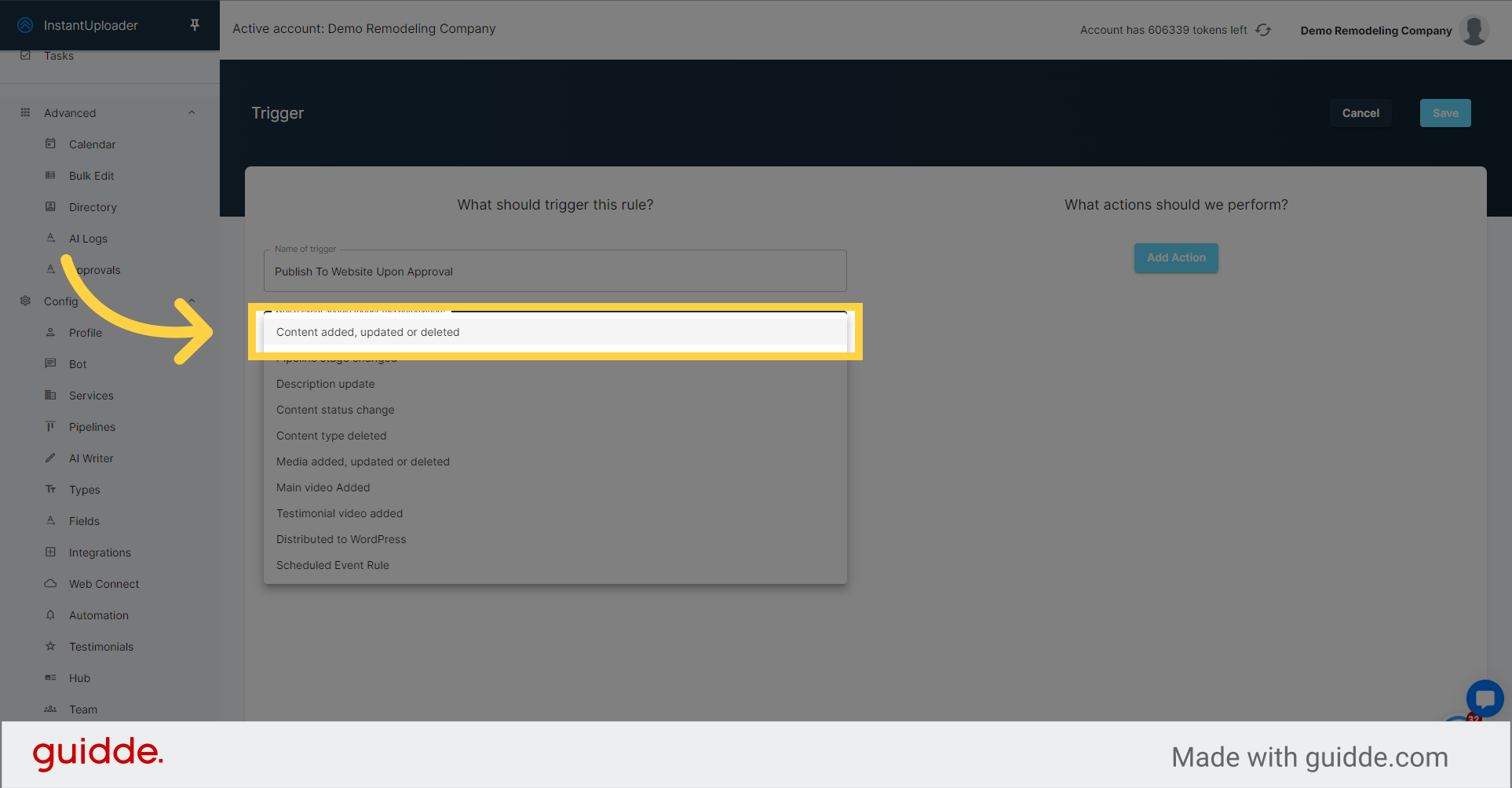Image resolution: width=1512 pixels, height=788 pixels.
Task: Click the Name of trigger input field
Action: click(x=555, y=271)
